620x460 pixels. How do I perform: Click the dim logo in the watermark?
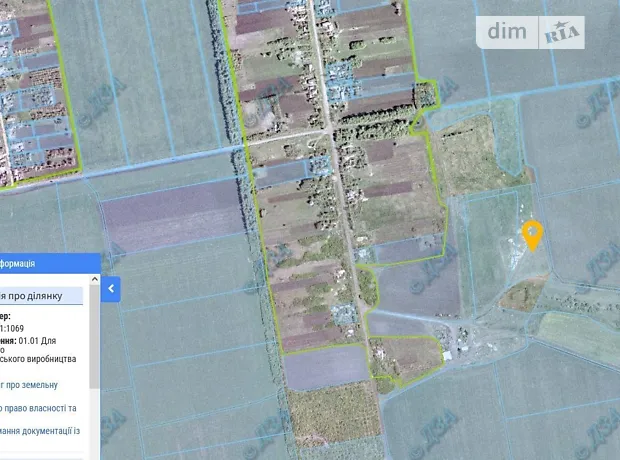(511, 32)
